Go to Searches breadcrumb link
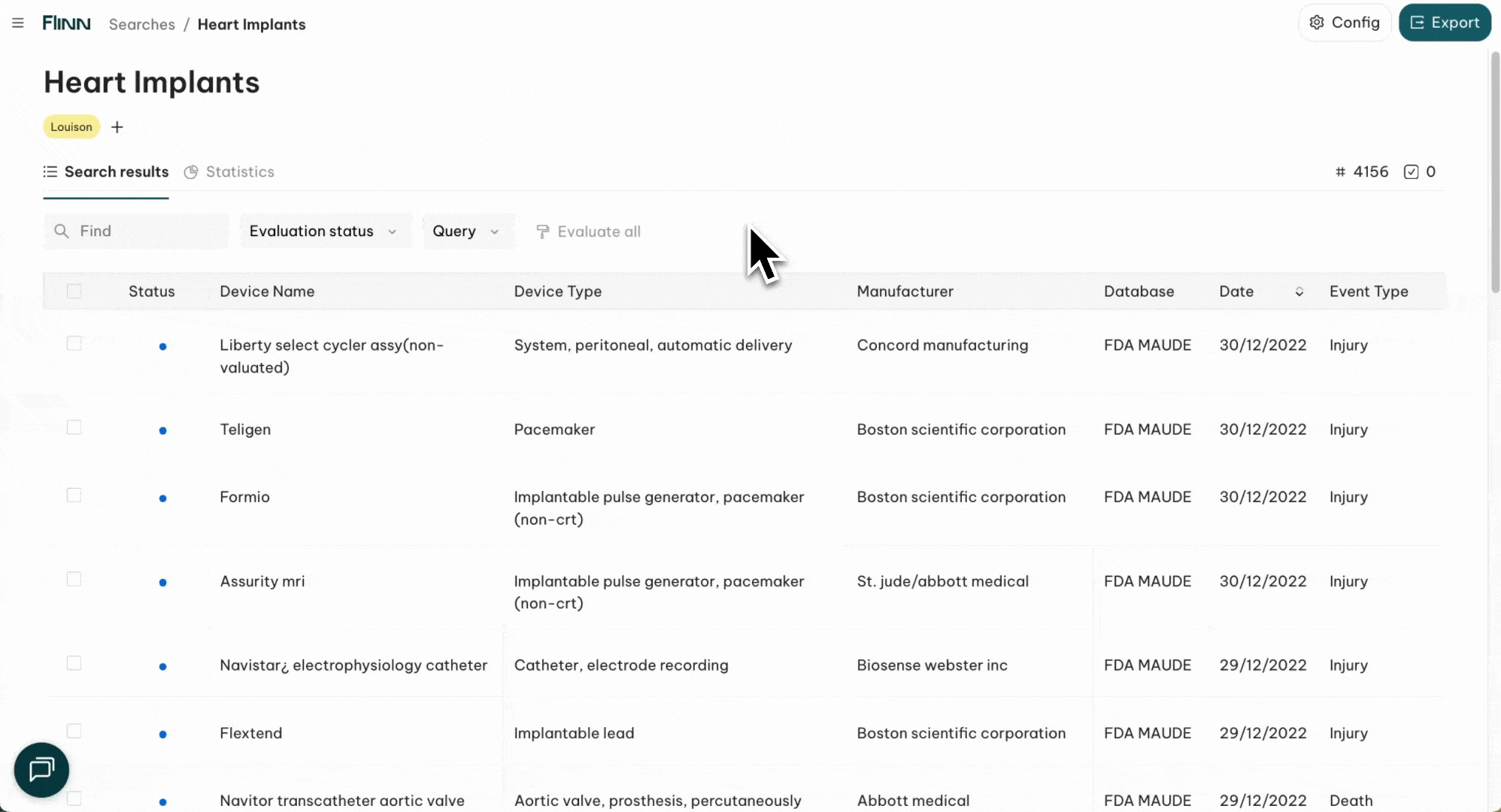 [x=141, y=24]
